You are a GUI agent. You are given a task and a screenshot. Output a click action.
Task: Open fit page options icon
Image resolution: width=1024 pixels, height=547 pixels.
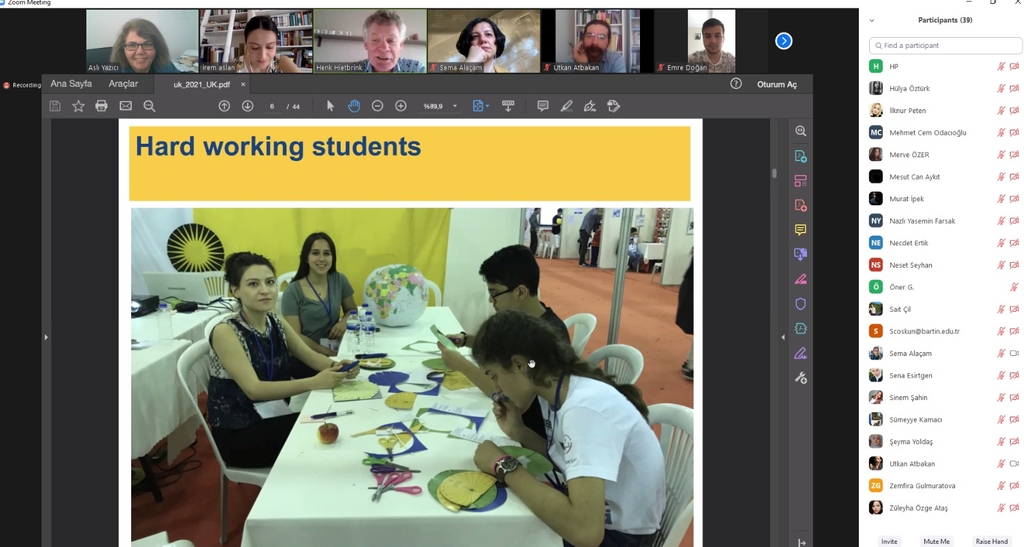coord(480,106)
